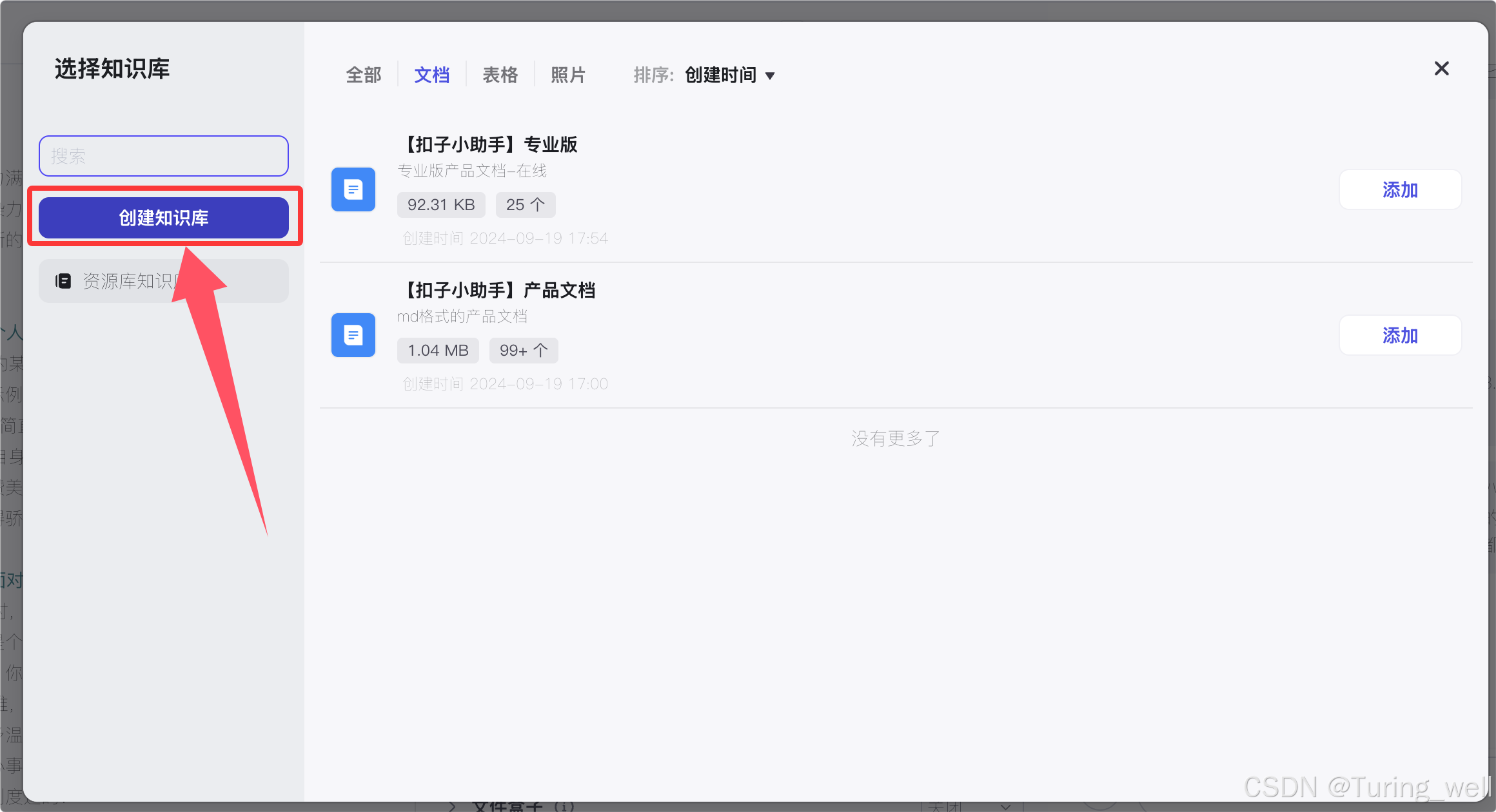The width and height of the screenshot is (1496, 812).
Task: Click the 创建知识库 button
Action: tap(164, 218)
